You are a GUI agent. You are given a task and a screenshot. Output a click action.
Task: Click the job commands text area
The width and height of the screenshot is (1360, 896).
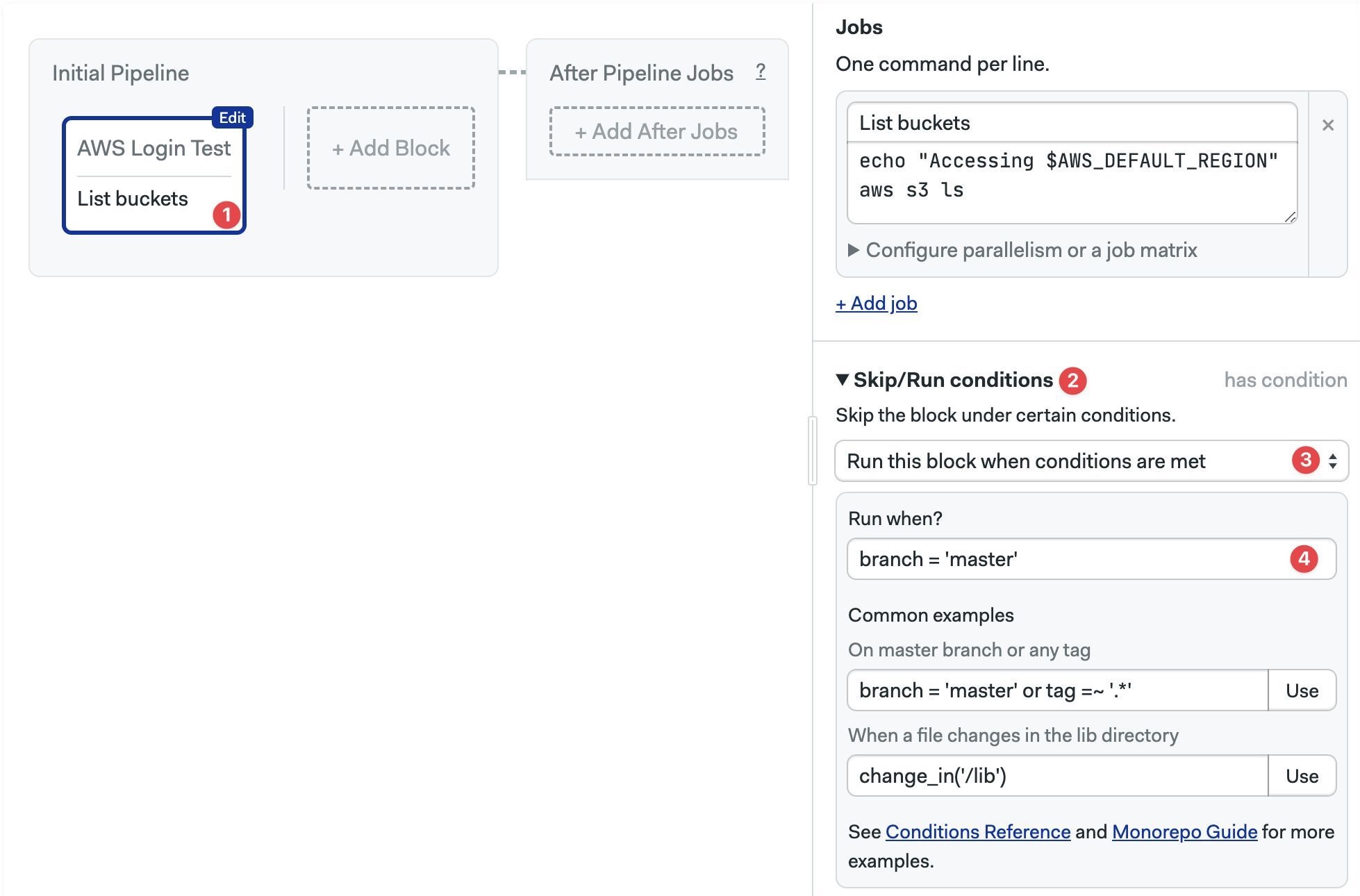pyautogui.click(x=1072, y=183)
